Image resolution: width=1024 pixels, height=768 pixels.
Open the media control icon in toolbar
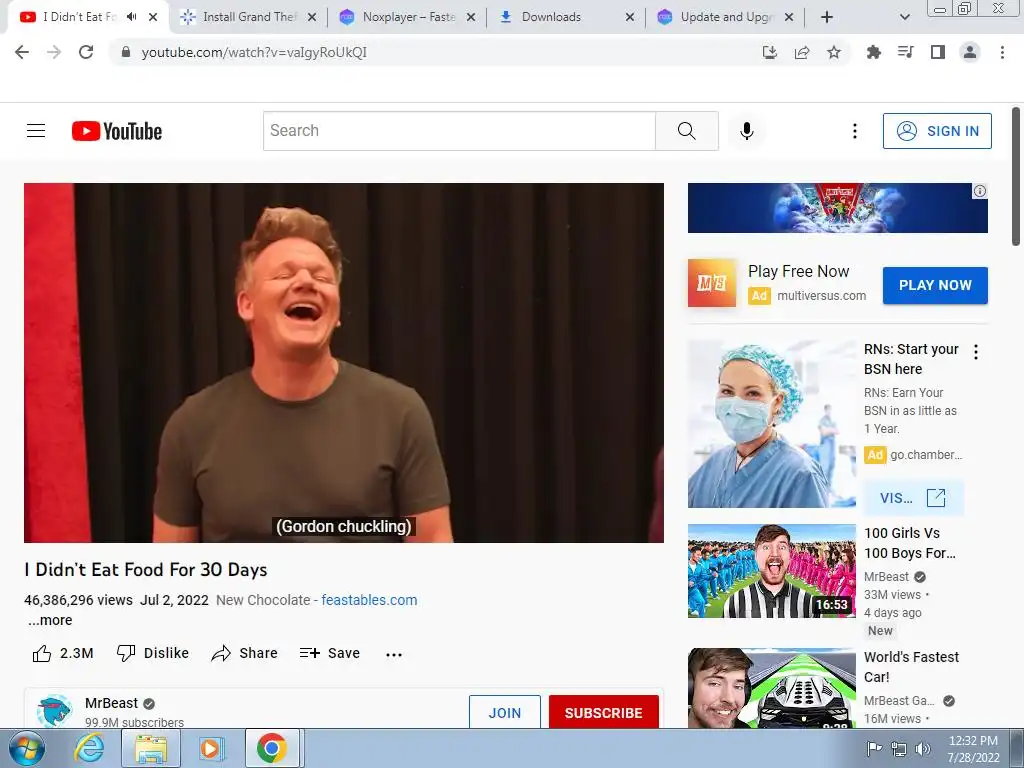click(906, 52)
